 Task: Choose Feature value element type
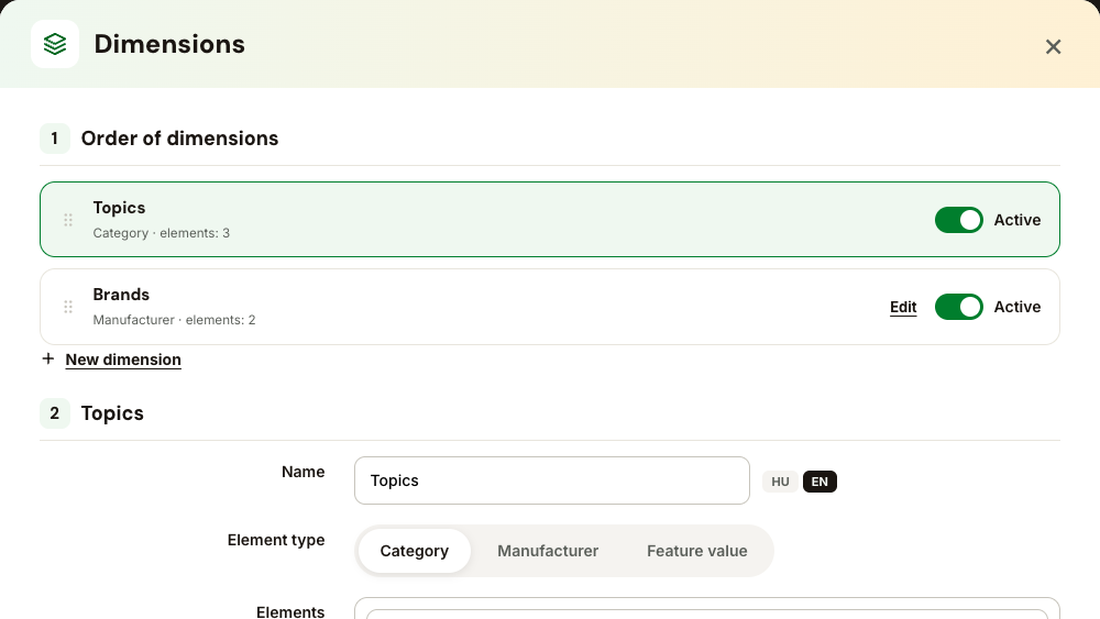[697, 551]
